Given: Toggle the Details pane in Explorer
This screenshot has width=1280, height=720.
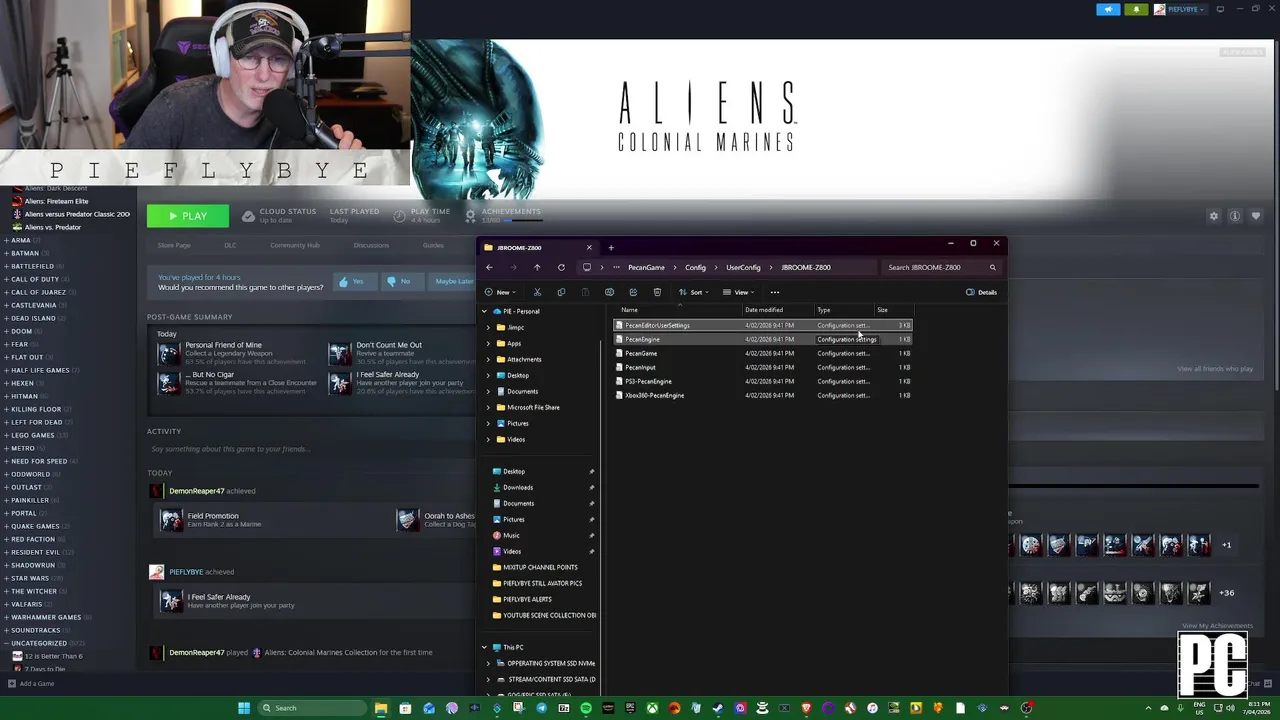Looking at the screenshot, I should 981,292.
